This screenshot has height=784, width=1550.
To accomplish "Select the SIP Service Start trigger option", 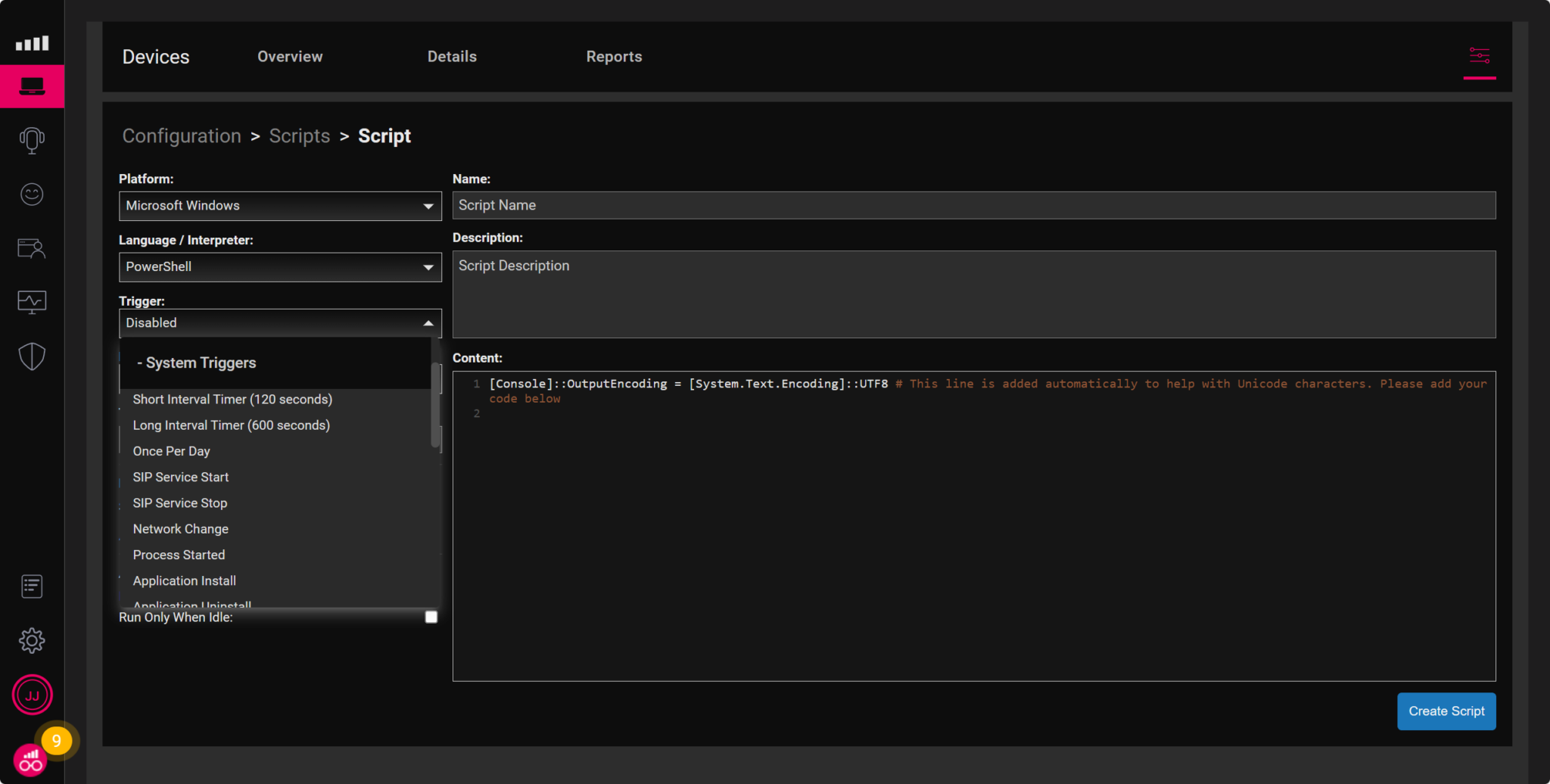I will [180, 477].
